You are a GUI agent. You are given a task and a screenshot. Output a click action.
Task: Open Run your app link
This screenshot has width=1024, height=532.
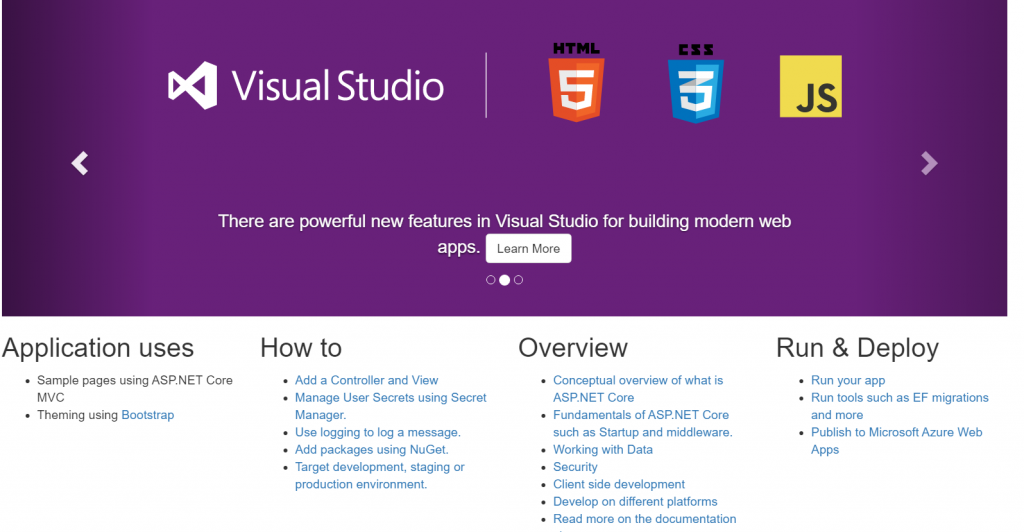[x=848, y=381]
